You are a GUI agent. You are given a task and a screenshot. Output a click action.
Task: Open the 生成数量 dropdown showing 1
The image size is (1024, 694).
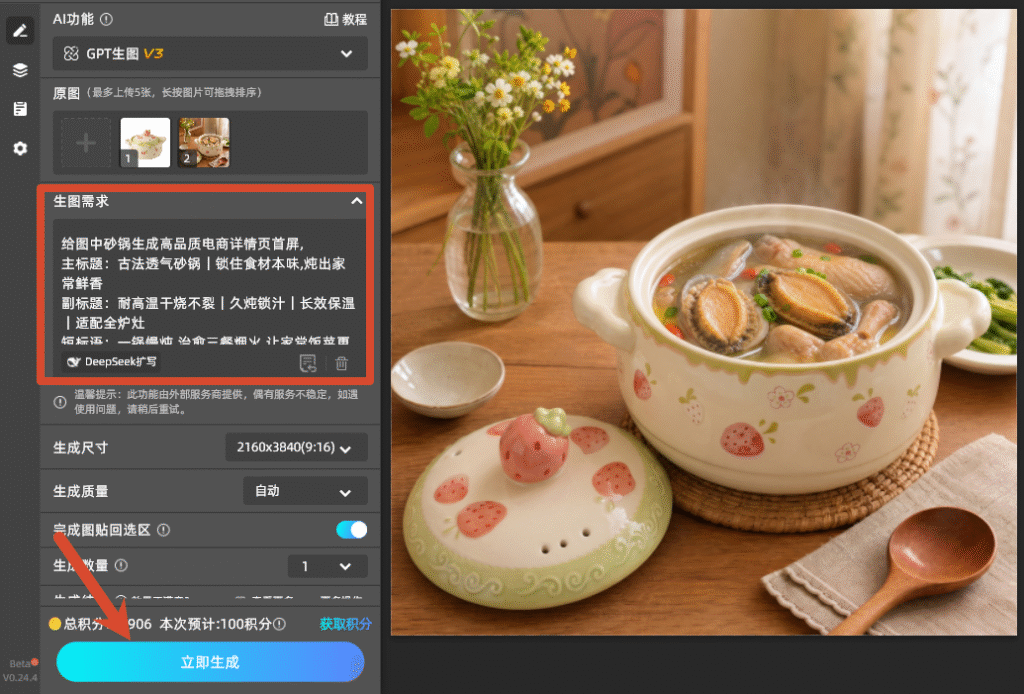click(x=327, y=566)
